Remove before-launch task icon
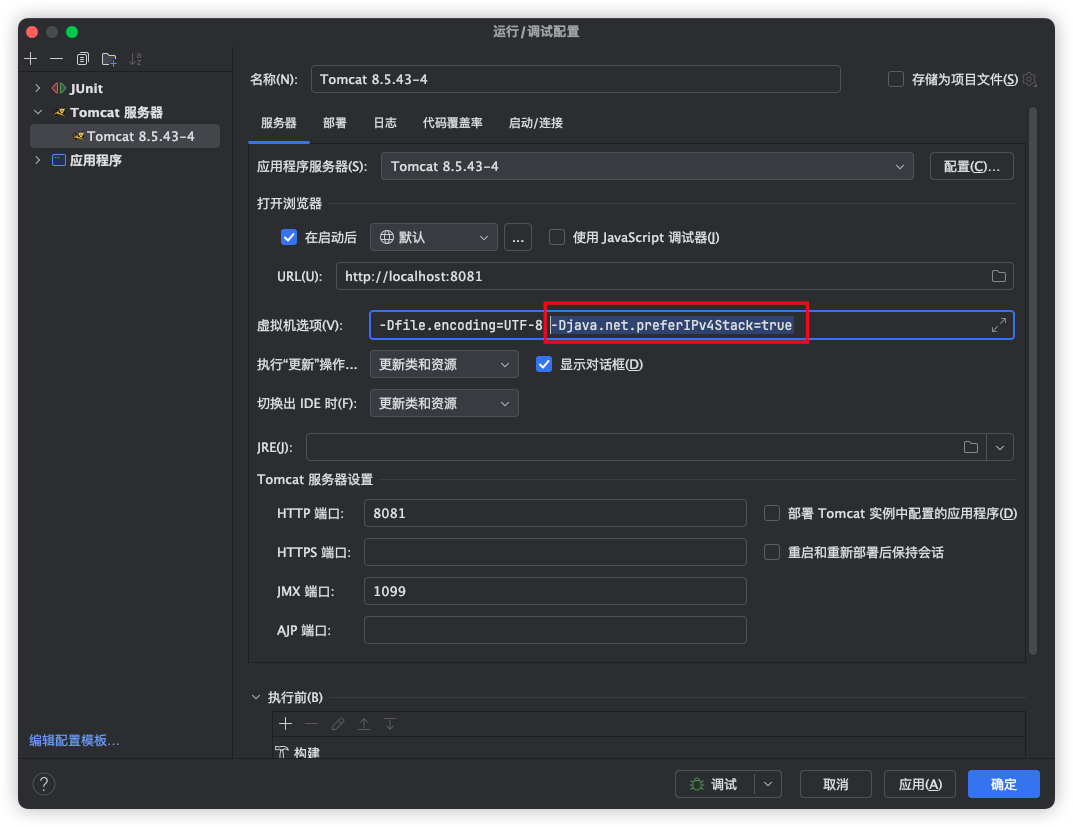1073x827 pixels. [311, 724]
